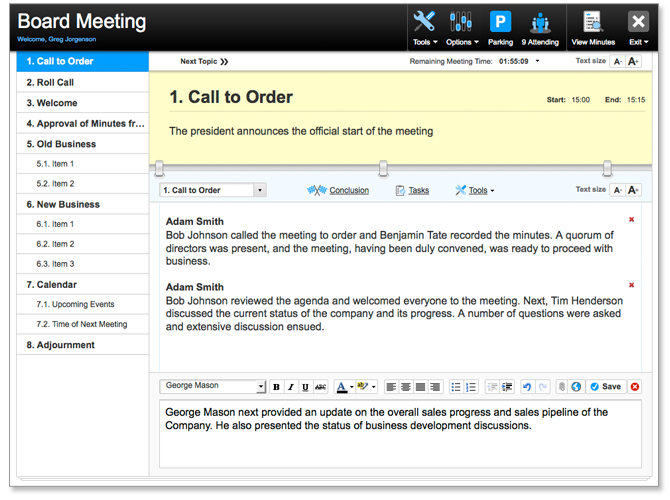View the 9 Attending participants
The height and width of the screenshot is (500, 670).
pos(540,28)
